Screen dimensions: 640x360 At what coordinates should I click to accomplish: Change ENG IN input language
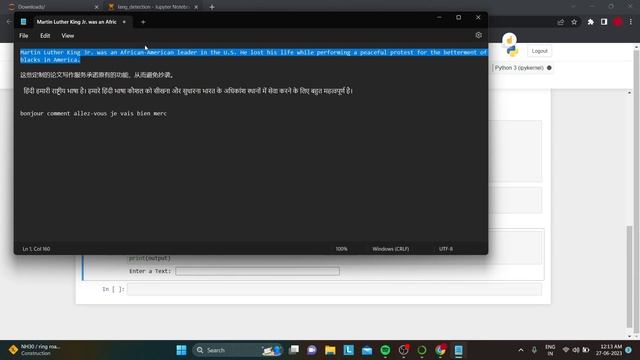[550, 350]
